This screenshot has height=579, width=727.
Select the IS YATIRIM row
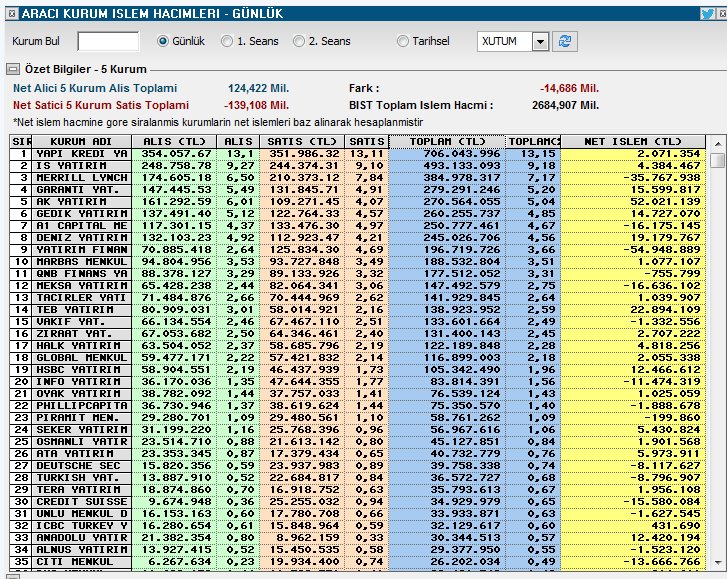tap(357, 166)
